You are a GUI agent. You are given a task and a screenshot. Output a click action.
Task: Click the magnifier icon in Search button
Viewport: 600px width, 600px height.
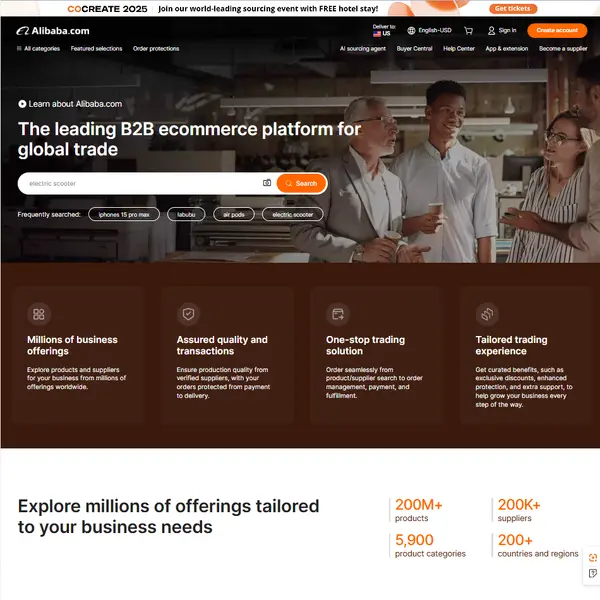(289, 184)
